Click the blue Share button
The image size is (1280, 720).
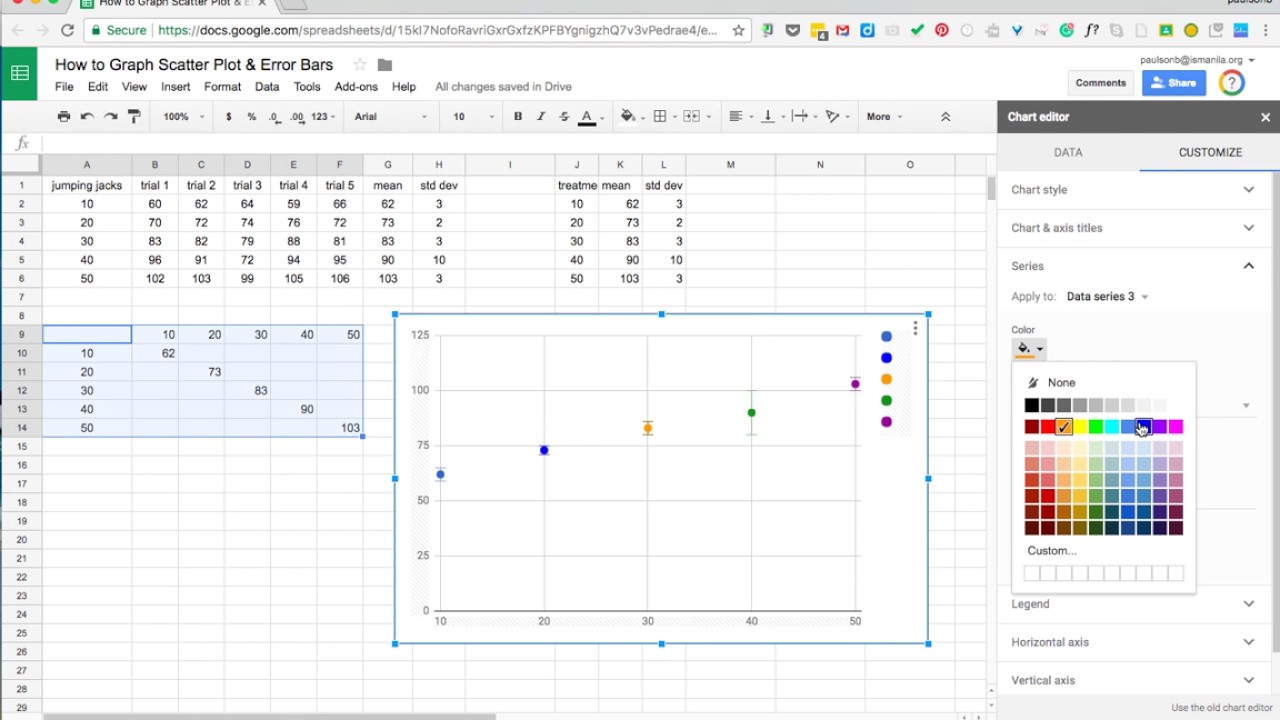(1174, 83)
